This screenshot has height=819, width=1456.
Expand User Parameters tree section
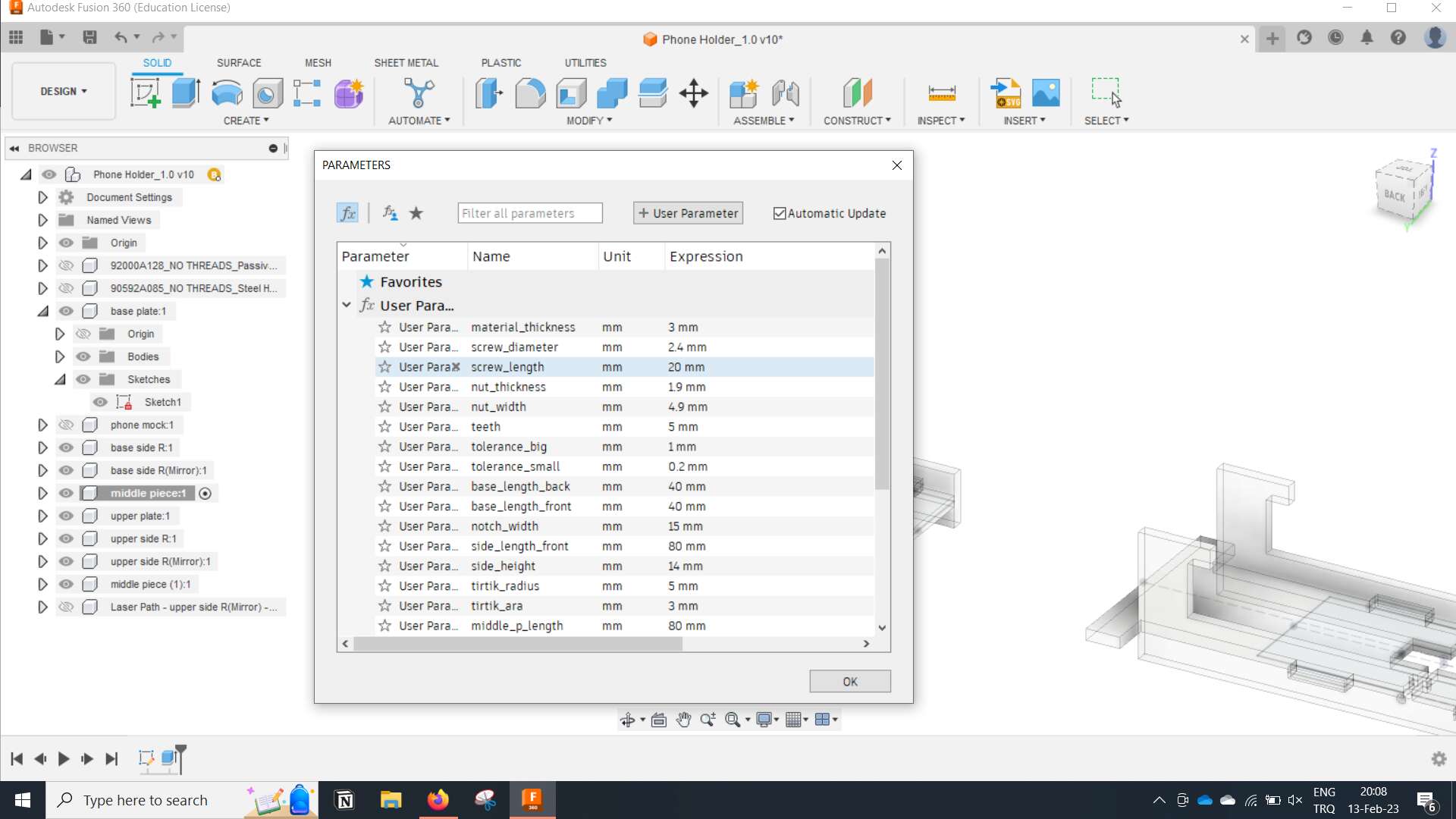346,305
